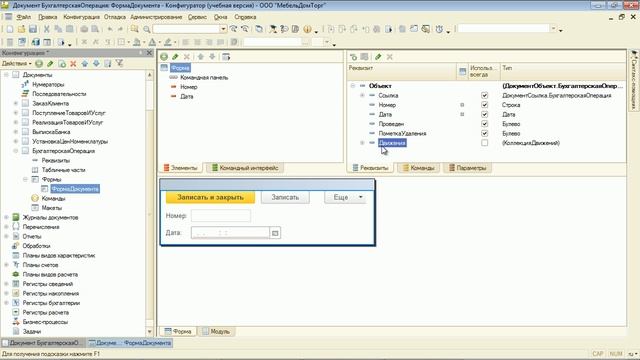Click the clock icon in the top-right toolbar
Image resolution: width=640 pixels, height=360 pixels.
pos(439,29)
